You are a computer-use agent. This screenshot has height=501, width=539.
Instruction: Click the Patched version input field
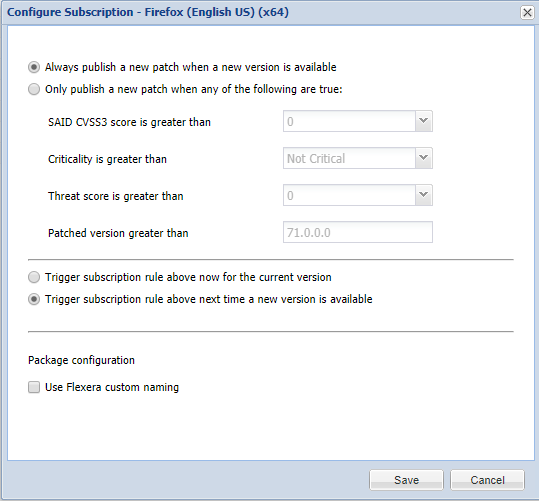pyautogui.click(x=358, y=232)
